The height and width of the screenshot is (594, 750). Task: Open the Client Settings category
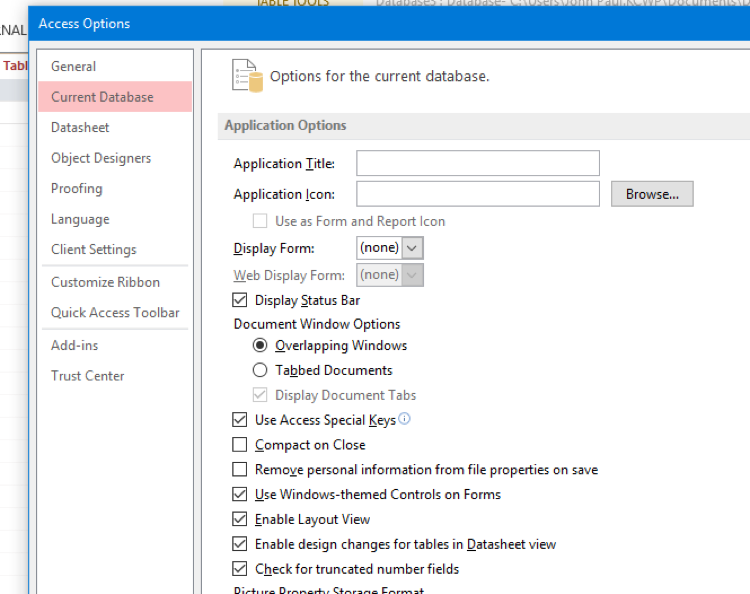(115, 249)
